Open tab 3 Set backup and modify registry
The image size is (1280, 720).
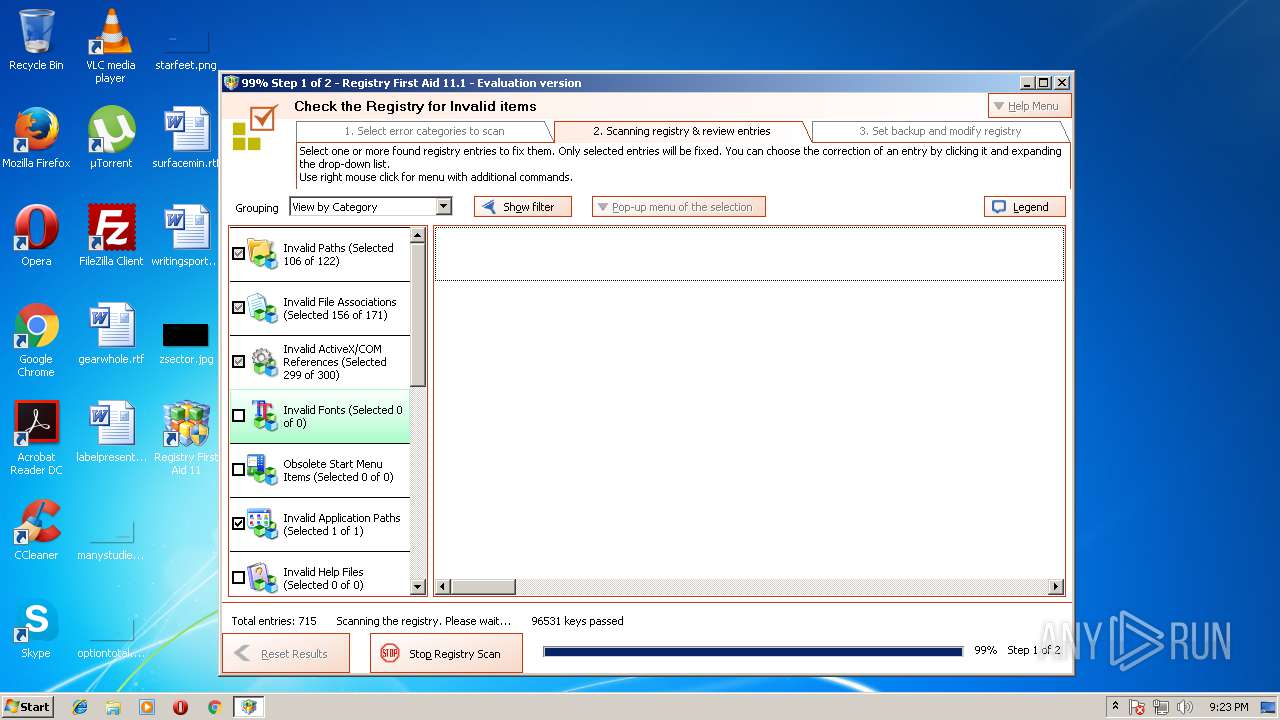[940, 131]
